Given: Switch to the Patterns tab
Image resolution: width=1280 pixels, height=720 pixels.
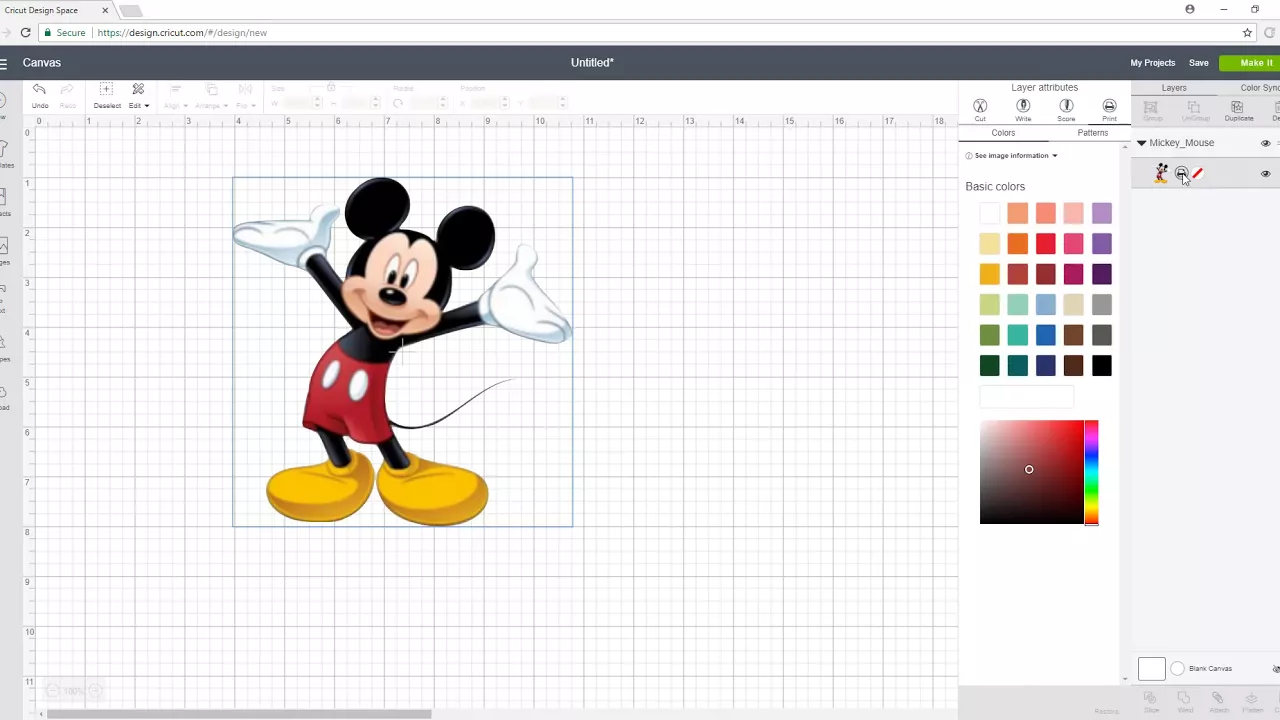Looking at the screenshot, I should [x=1092, y=133].
